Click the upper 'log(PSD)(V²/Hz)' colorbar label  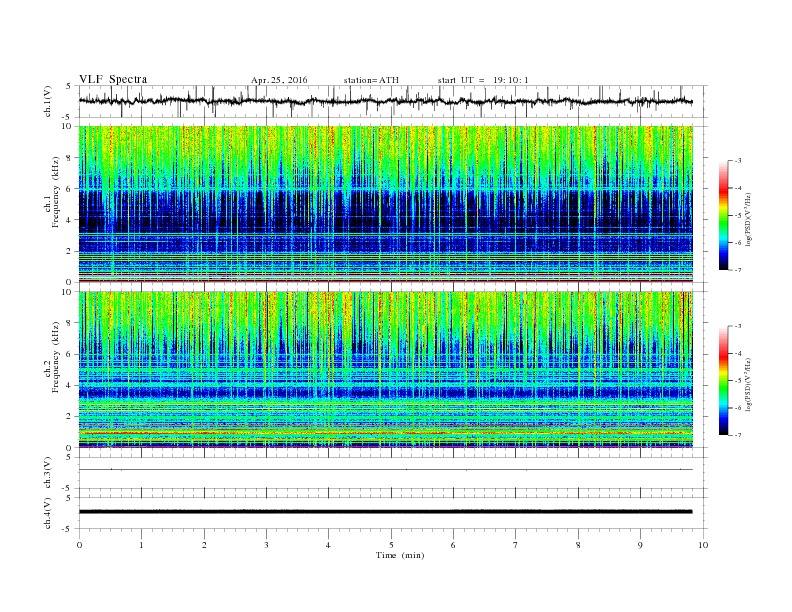(x=748, y=219)
